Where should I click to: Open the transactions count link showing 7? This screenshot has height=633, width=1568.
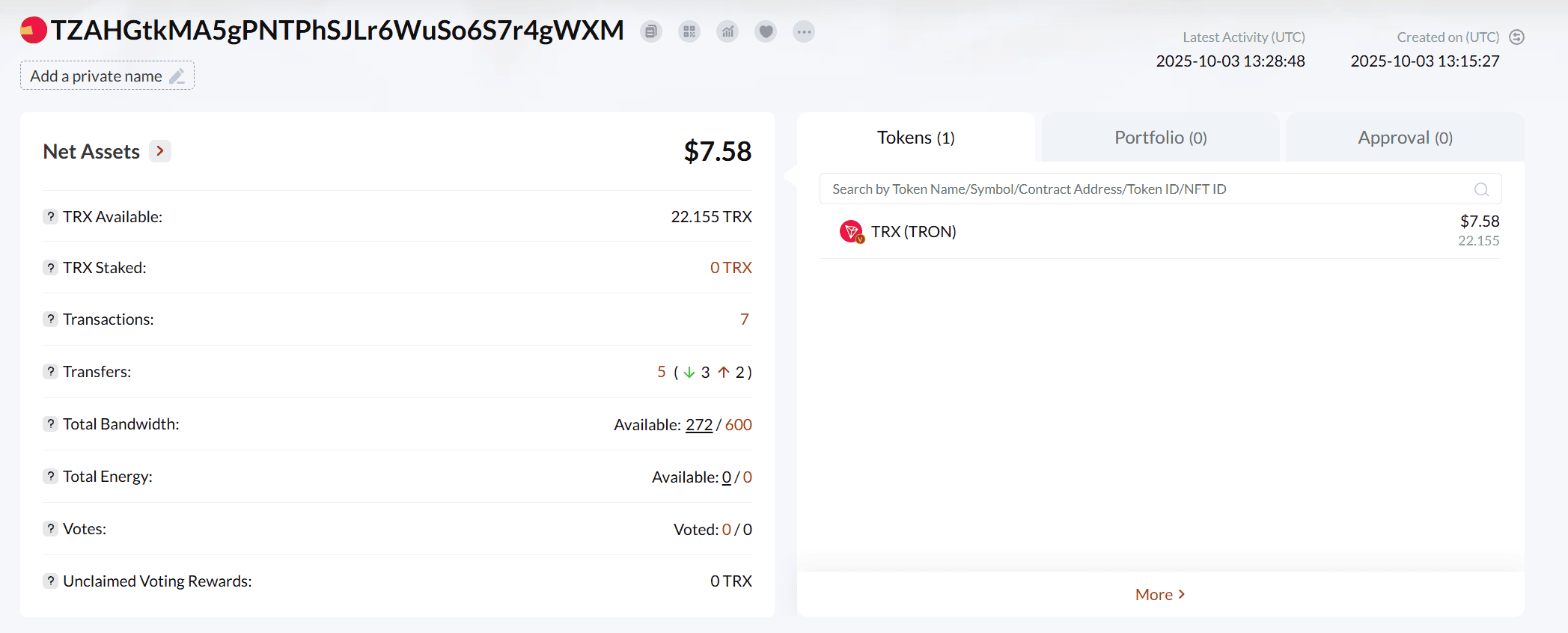click(x=744, y=319)
